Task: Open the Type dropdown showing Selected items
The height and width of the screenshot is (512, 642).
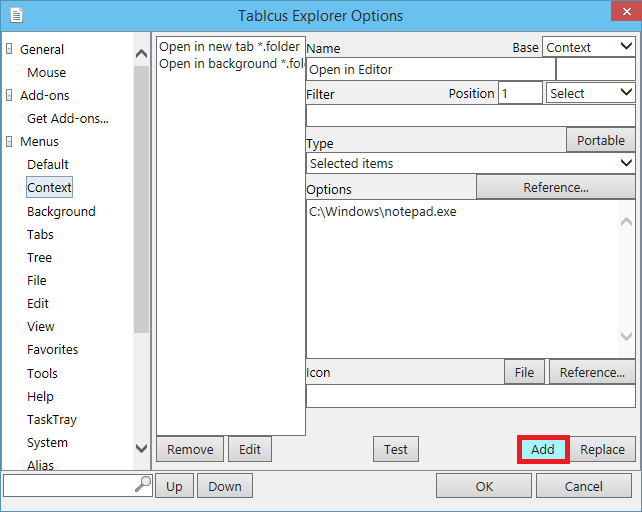Action: click(x=470, y=163)
